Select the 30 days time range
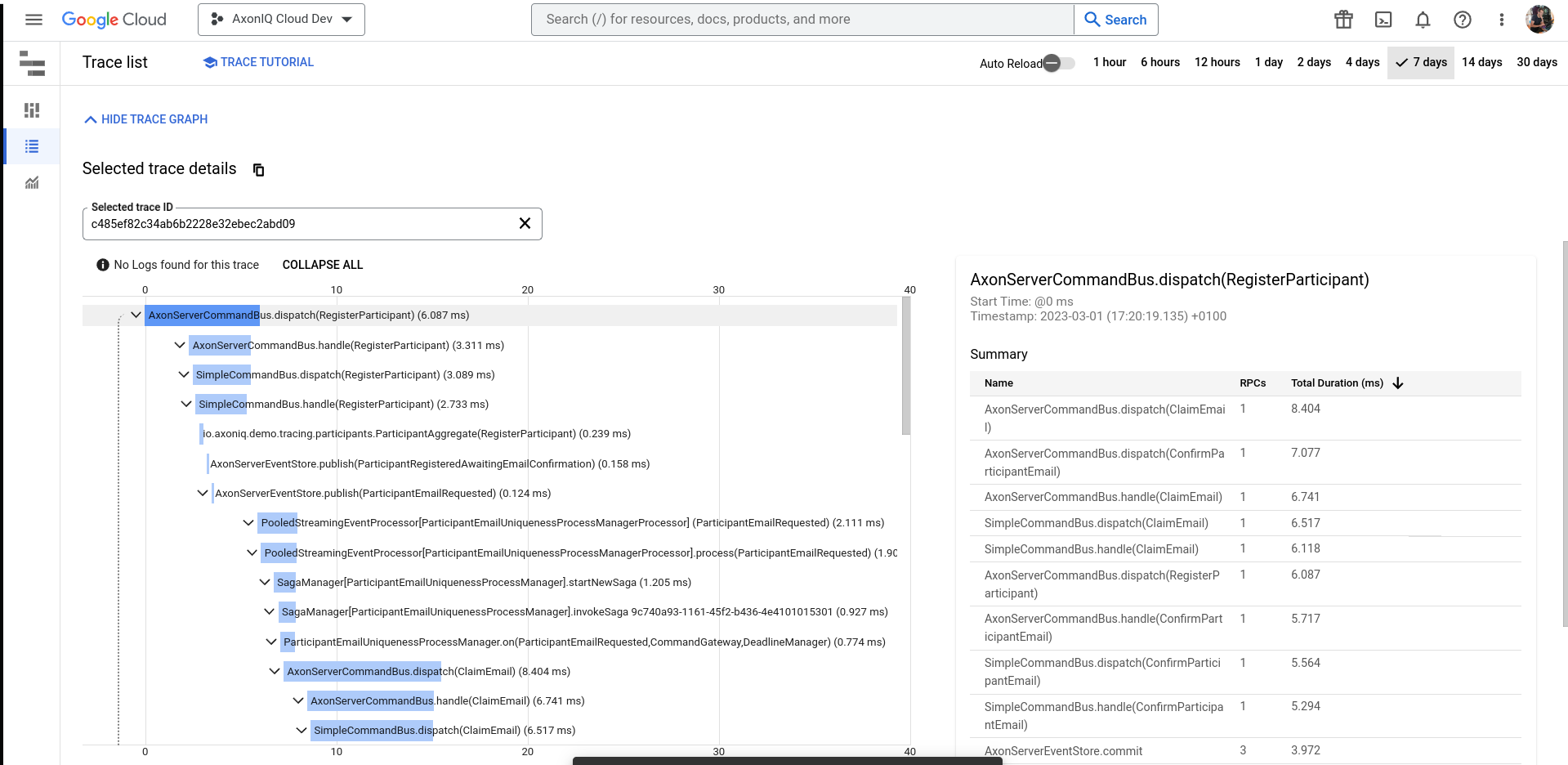The width and height of the screenshot is (1568, 765). [1537, 62]
